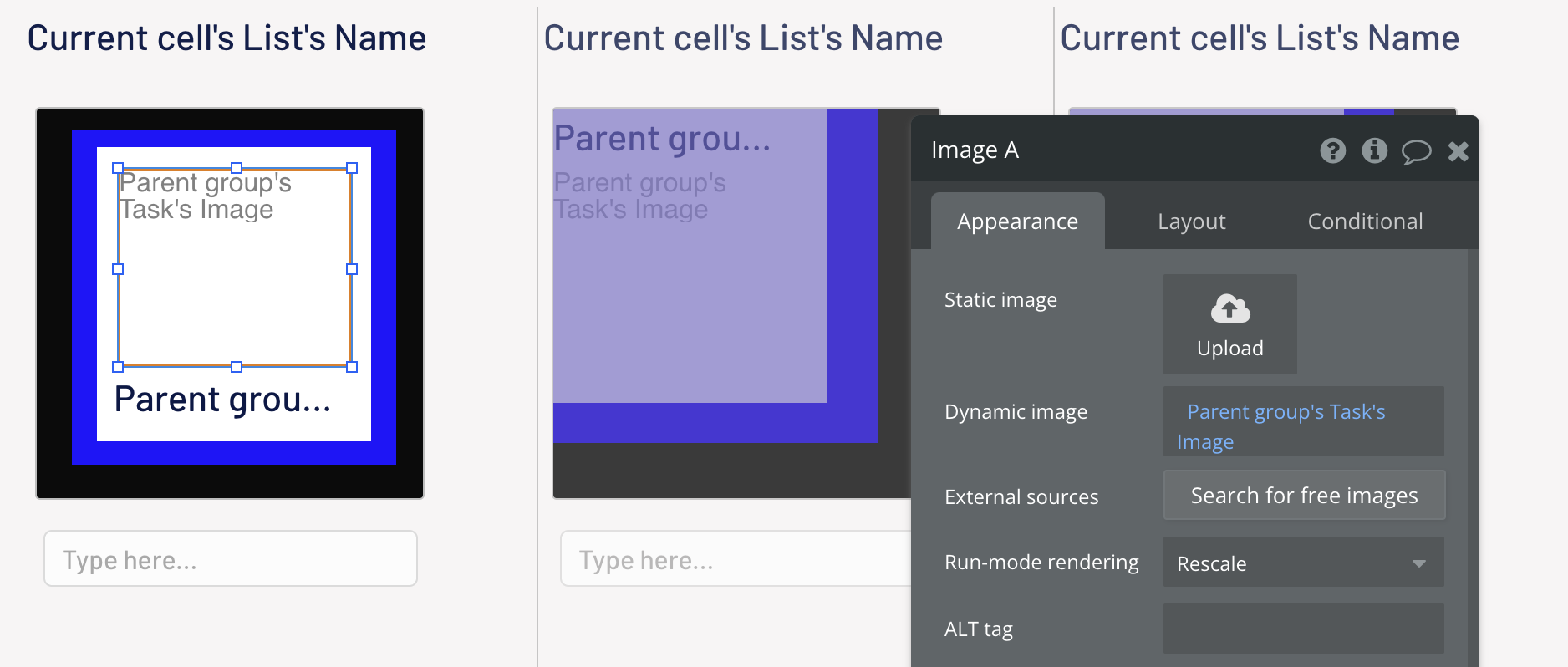Open the Conditional tab
This screenshot has width=1568, height=667.
click(x=1365, y=221)
